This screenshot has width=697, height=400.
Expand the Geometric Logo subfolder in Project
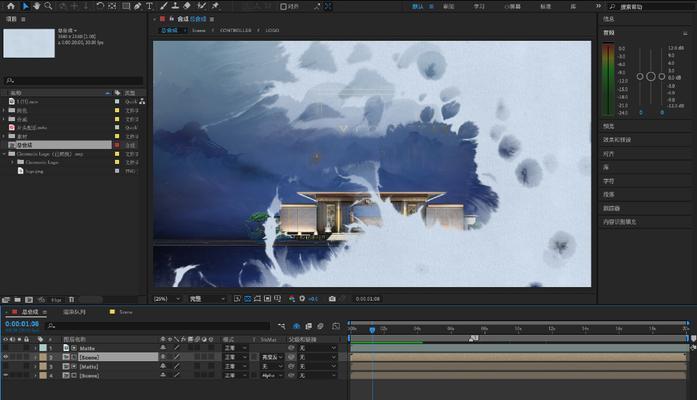pyautogui.click(x=12, y=162)
